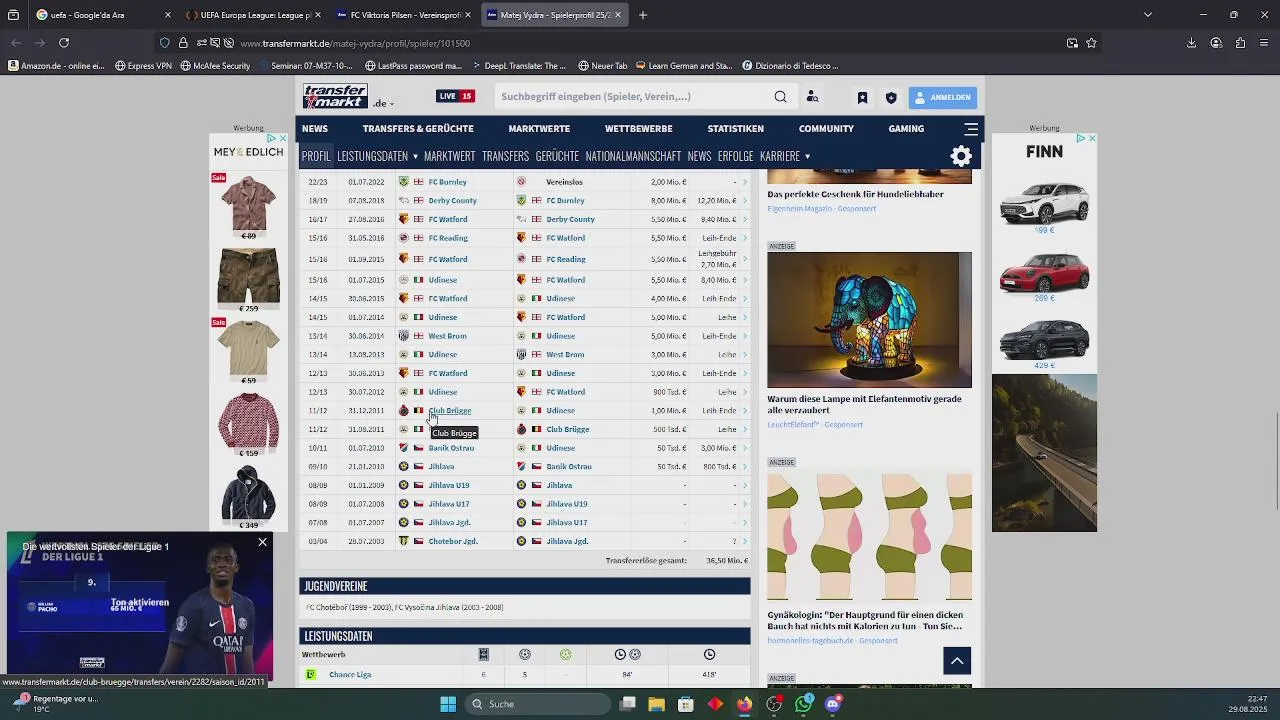Open WhatsApp from the taskbar
Screen dimensions: 1280x720
tap(803, 704)
